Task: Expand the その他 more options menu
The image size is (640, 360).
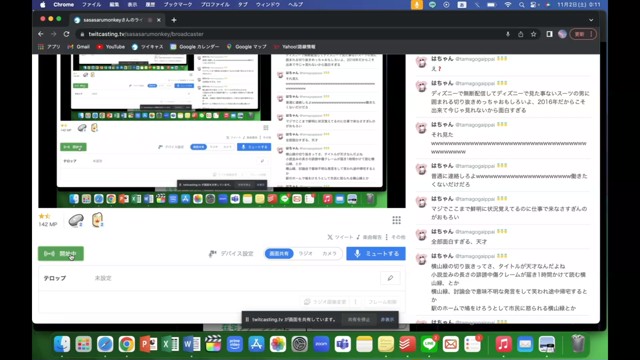Action: coord(396,237)
